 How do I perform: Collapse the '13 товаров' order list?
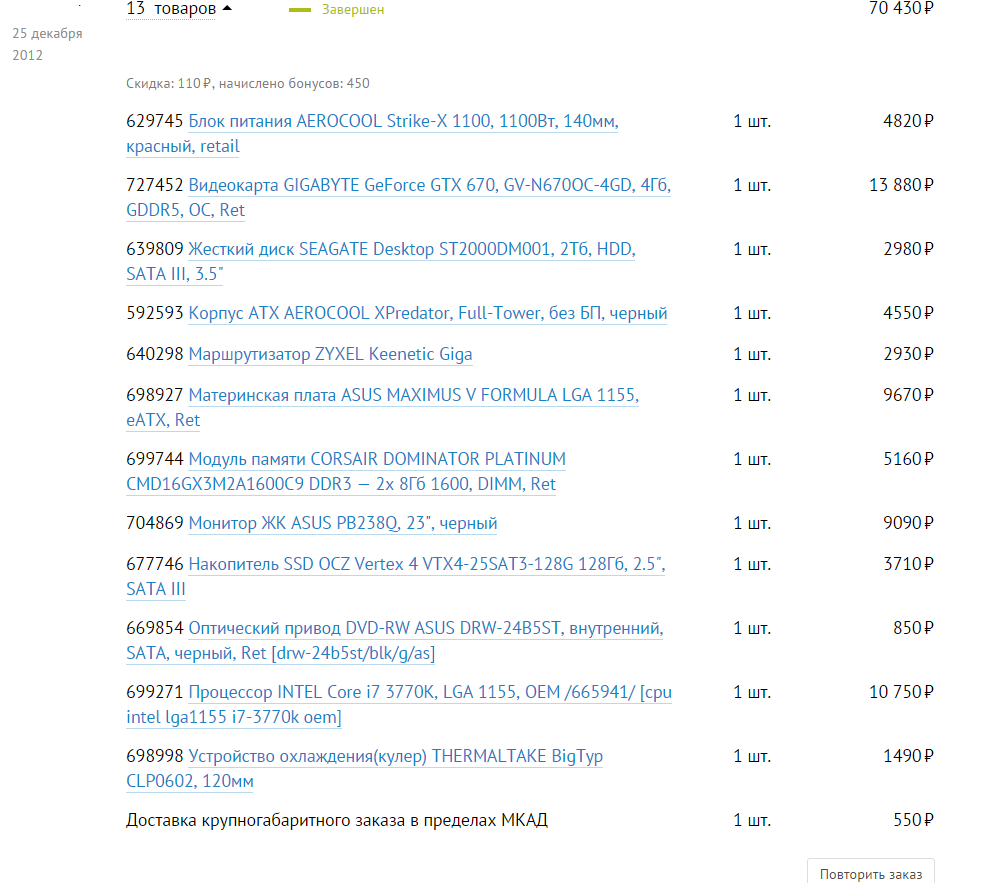(x=179, y=9)
